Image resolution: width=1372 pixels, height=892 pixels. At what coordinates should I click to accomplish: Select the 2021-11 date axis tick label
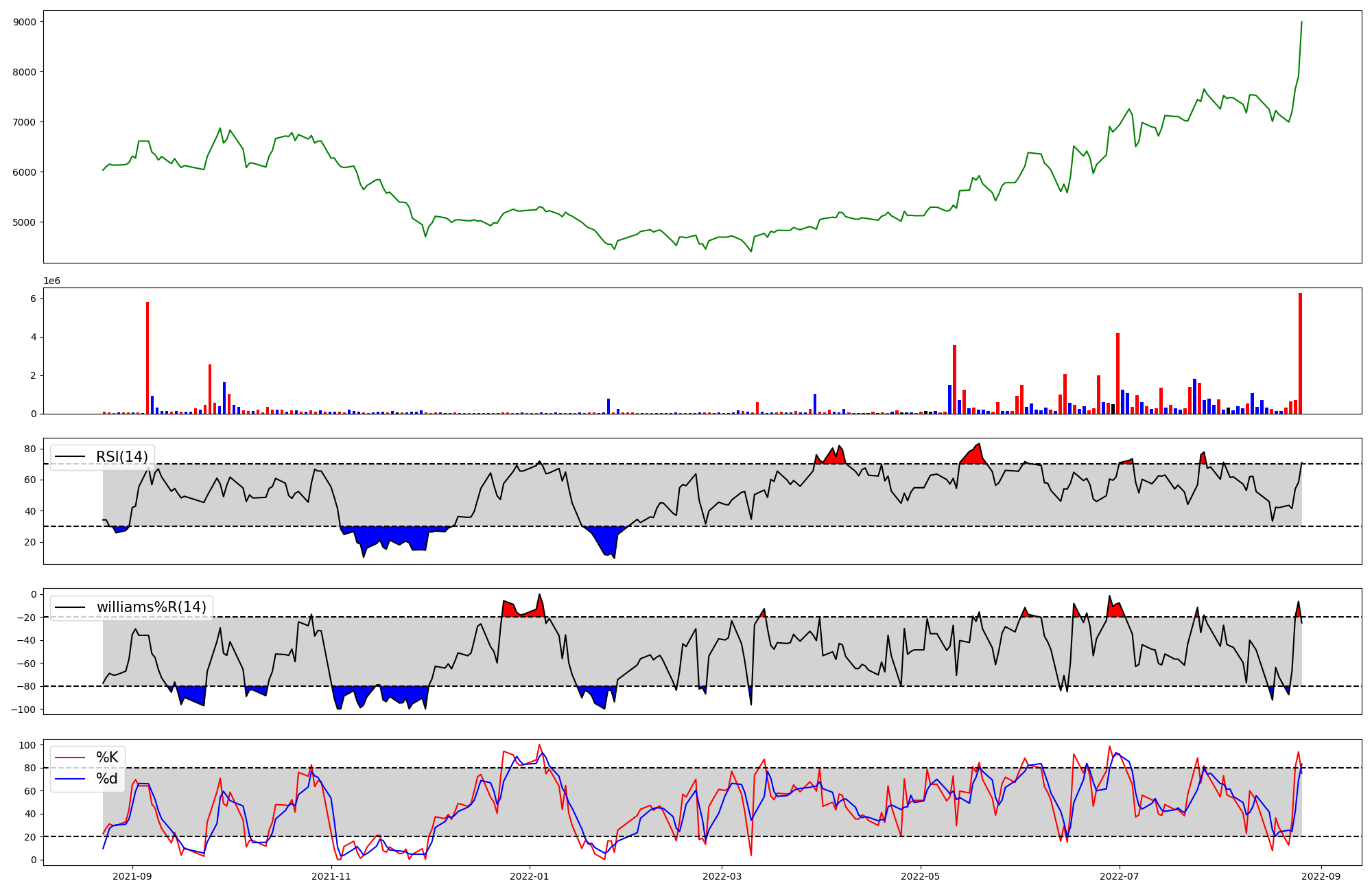coord(332,876)
